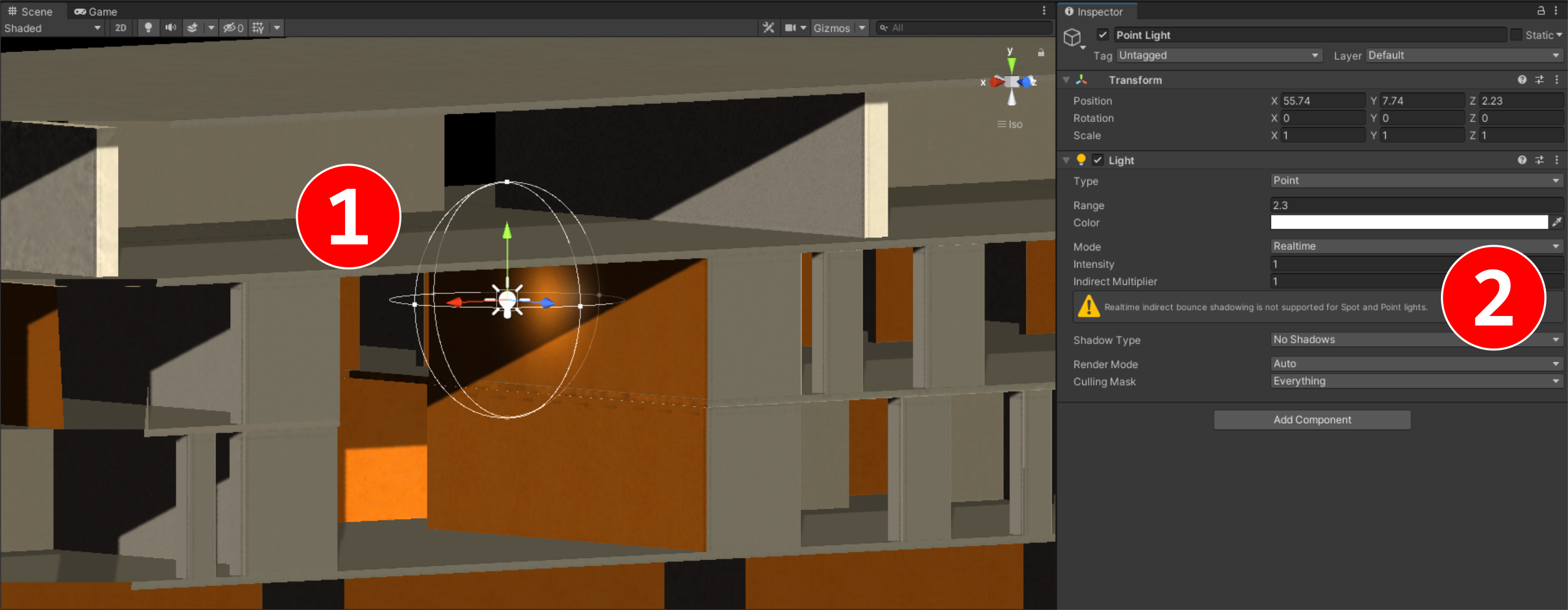Toggle the 2D view mode button
This screenshot has width=1568, height=610.
[121, 28]
